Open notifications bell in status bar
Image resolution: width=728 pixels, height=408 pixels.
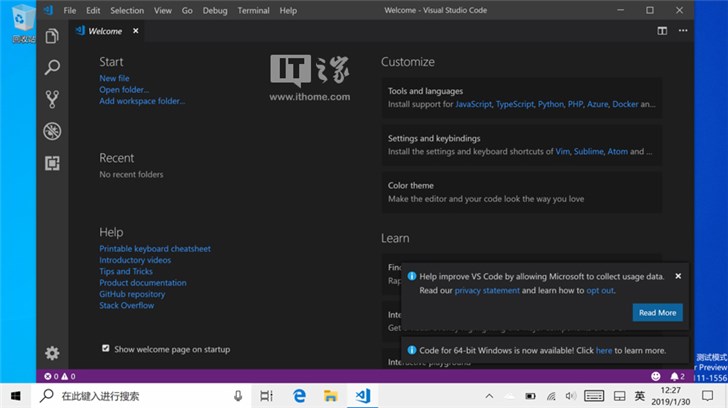677,376
